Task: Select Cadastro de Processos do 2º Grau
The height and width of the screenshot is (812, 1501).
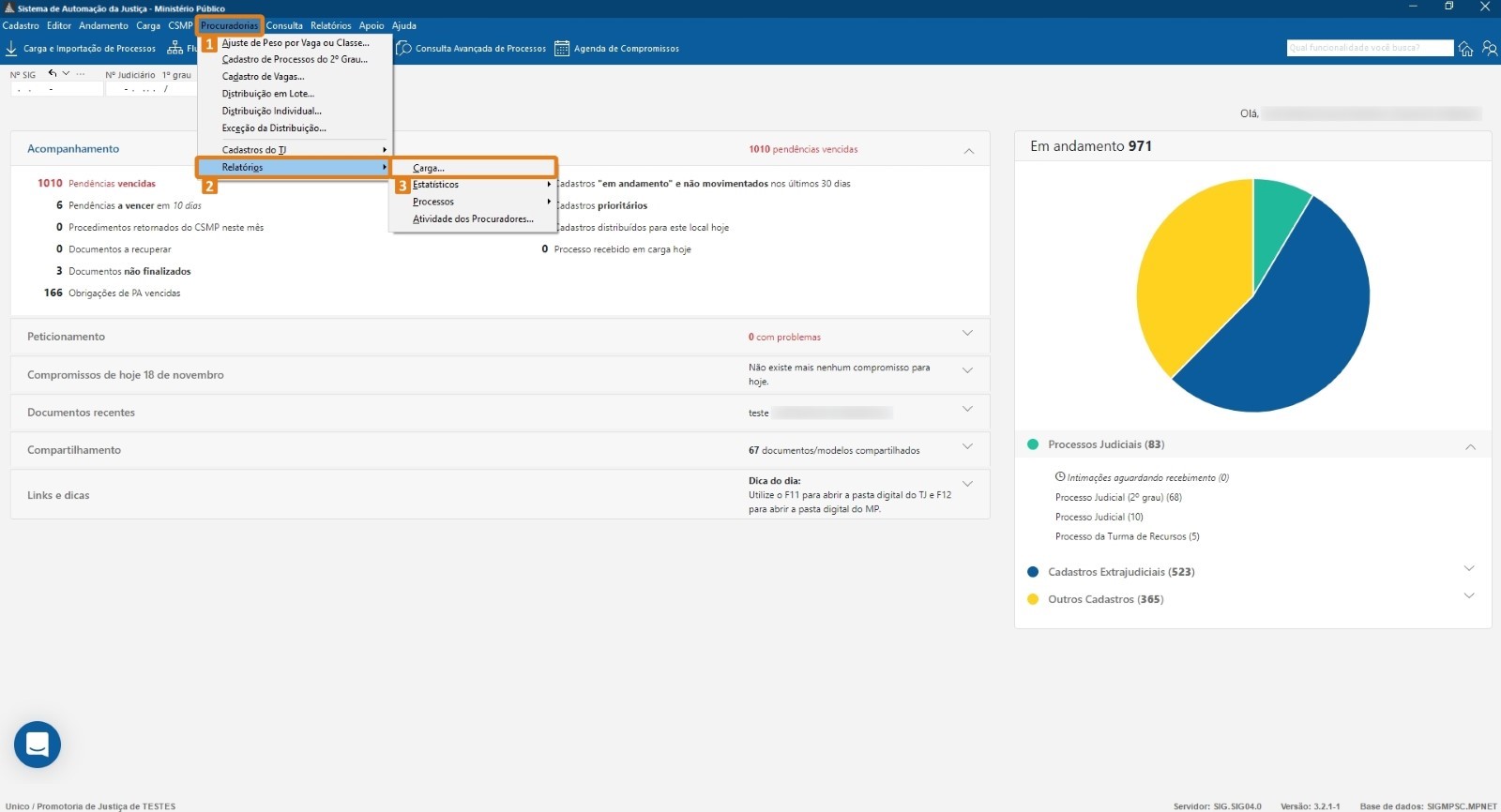Action: click(296, 59)
